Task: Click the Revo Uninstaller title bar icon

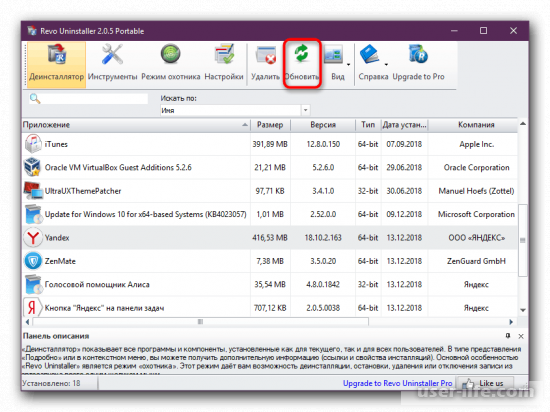Action: 32,31
